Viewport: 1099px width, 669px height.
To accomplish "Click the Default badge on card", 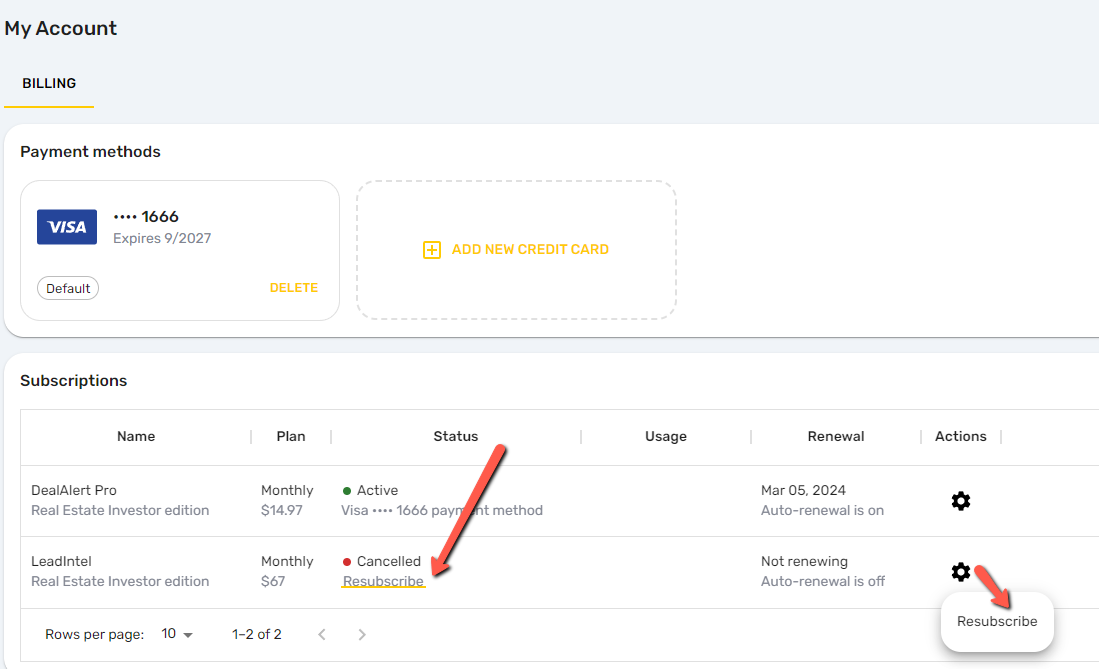I will tap(68, 288).
